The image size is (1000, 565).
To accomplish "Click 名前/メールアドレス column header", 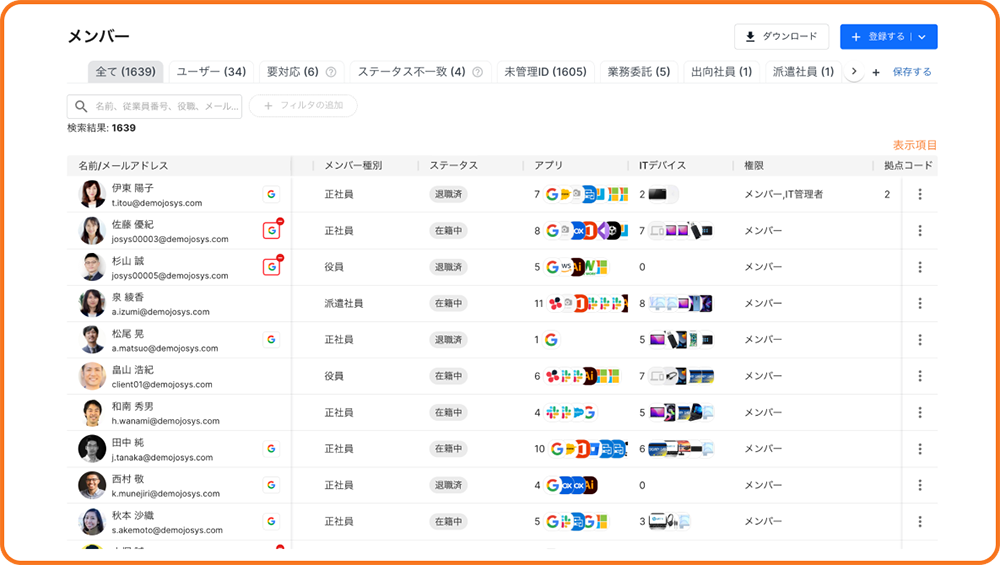I will [123, 166].
